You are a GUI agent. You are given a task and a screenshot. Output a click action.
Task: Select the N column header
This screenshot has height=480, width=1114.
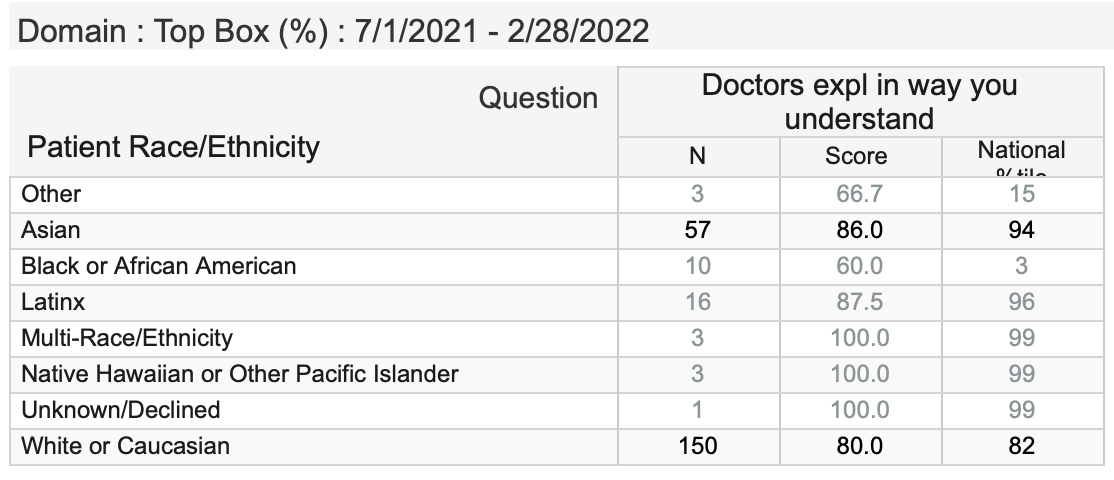point(697,155)
